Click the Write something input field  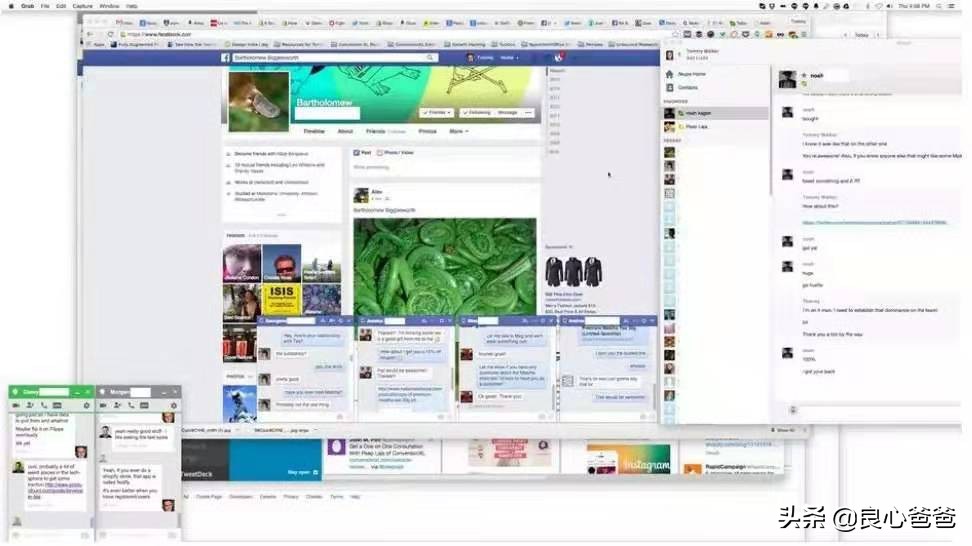(445, 167)
